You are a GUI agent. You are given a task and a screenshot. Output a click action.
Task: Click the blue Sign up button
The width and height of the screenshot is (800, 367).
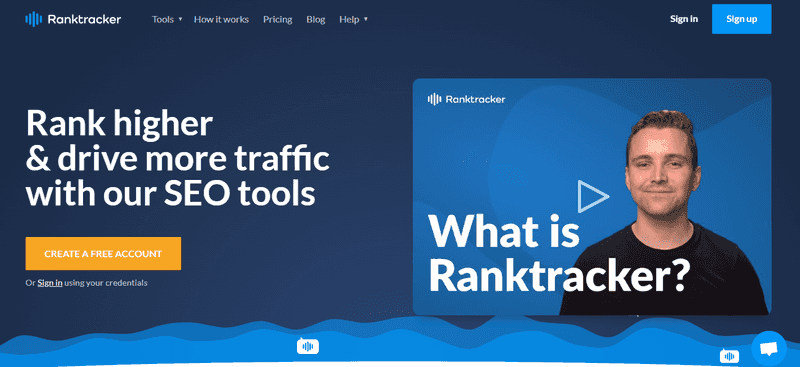[741, 19]
